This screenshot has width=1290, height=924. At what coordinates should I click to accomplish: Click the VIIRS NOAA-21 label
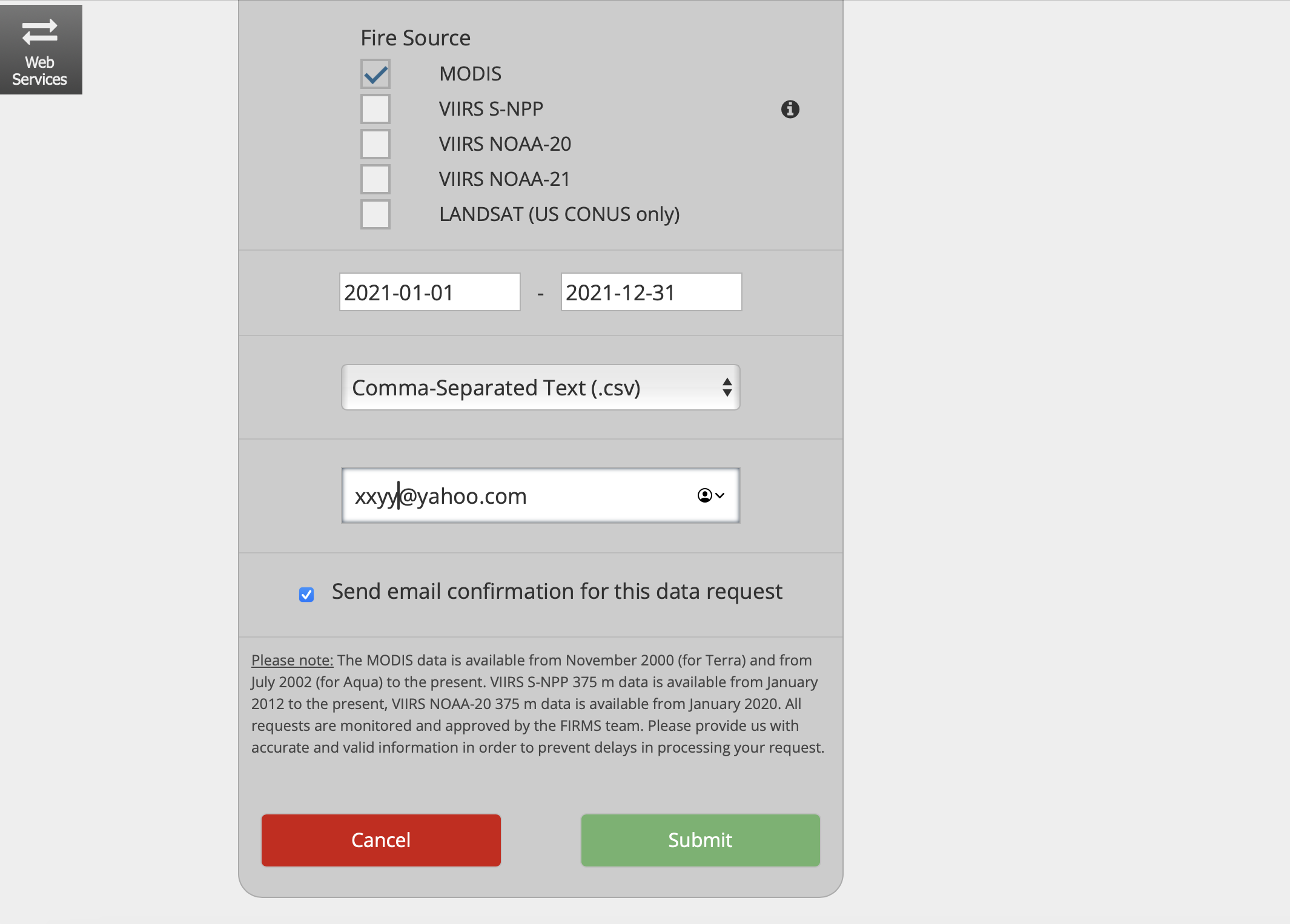point(504,179)
